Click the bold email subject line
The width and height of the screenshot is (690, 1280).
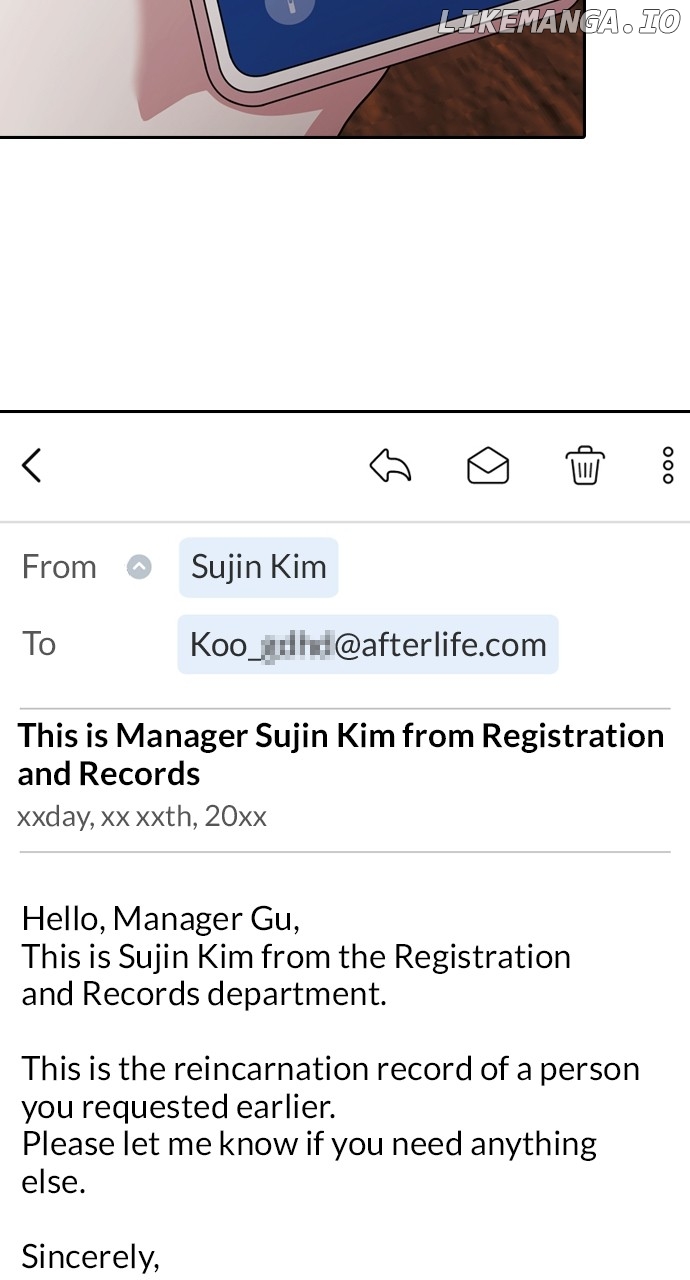pos(340,754)
